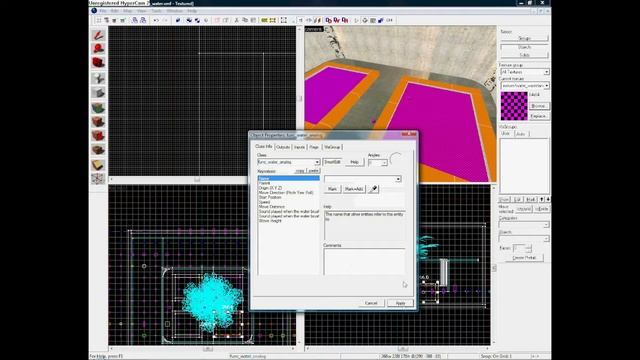This screenshot has height=360, width=640.
Task: Click the Help button in Object Properties
Action: tap(355, 162)
